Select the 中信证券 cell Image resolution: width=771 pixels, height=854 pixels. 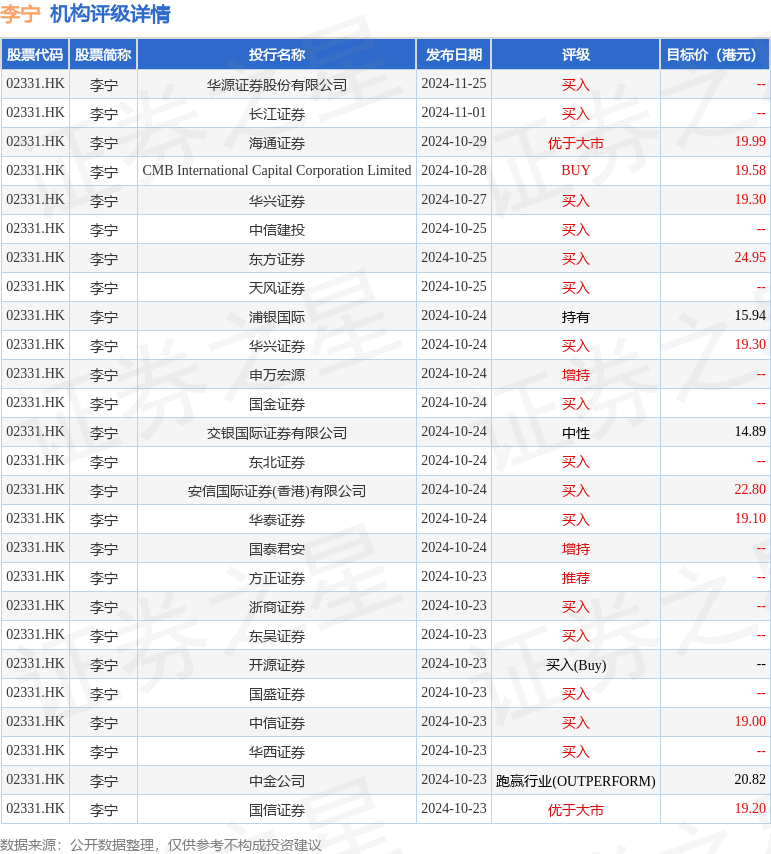pos(277,723)
